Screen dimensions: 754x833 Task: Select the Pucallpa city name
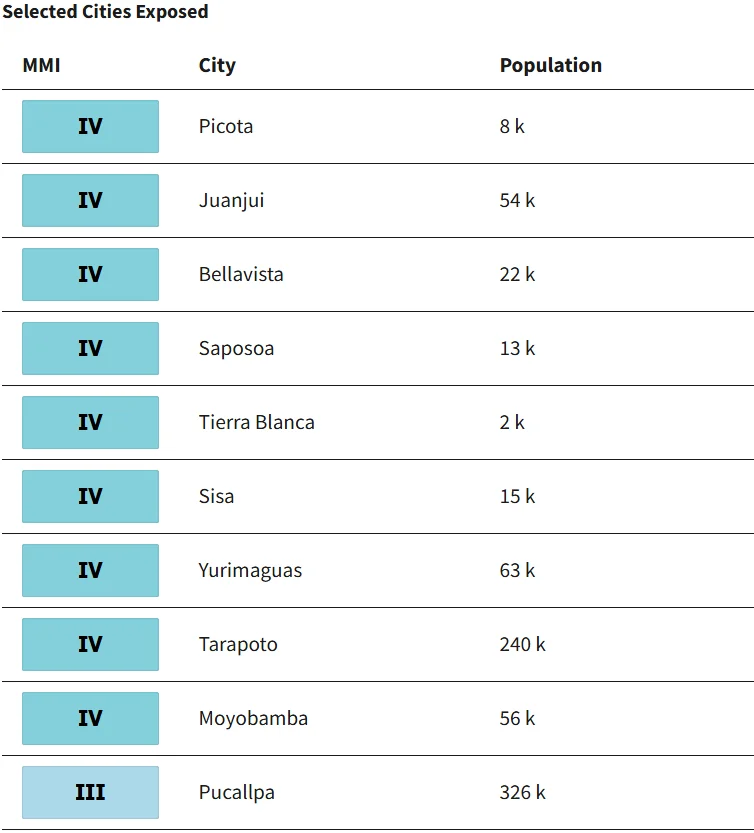click(x=236, y=793)
